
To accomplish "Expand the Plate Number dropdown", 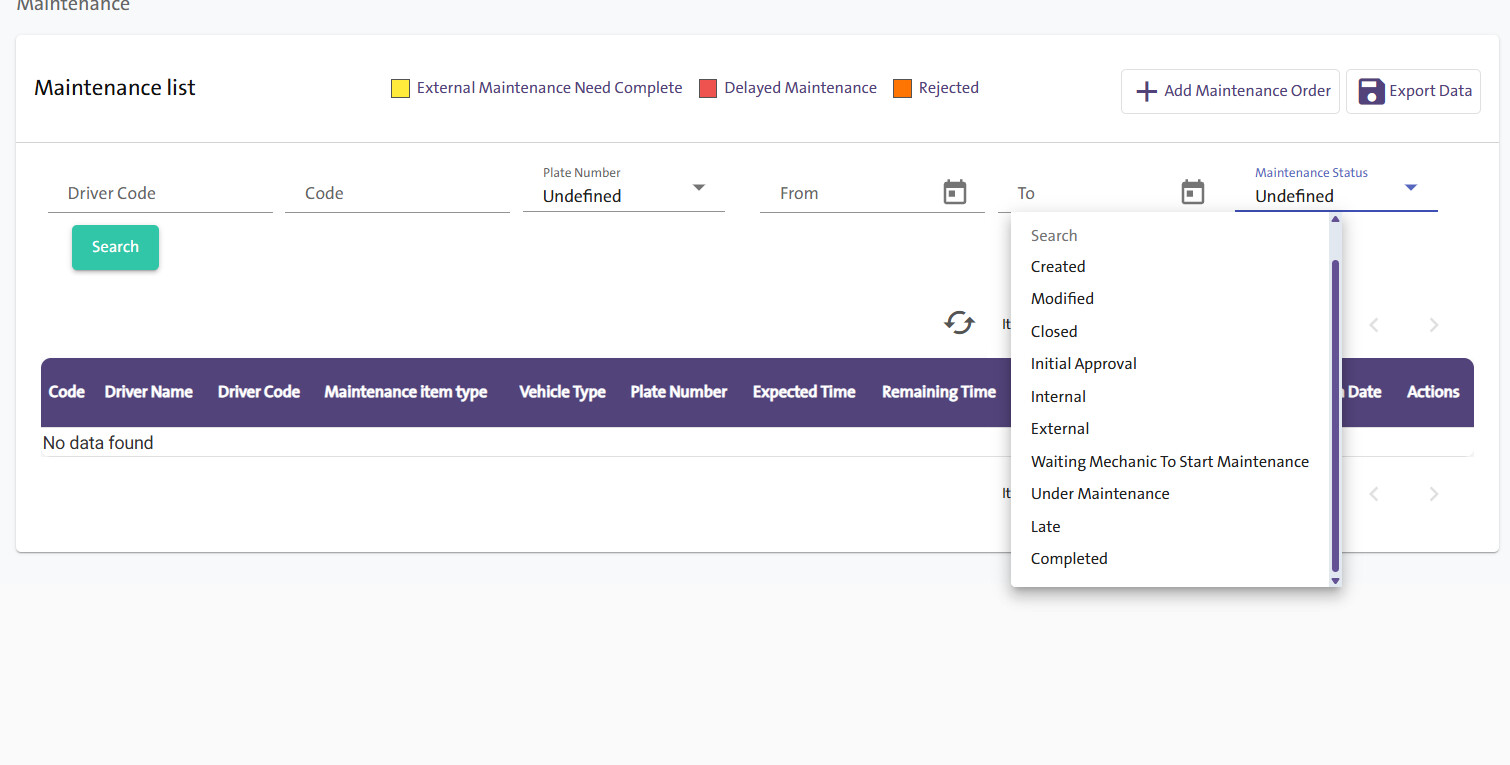I will click(x=699, y=188).
